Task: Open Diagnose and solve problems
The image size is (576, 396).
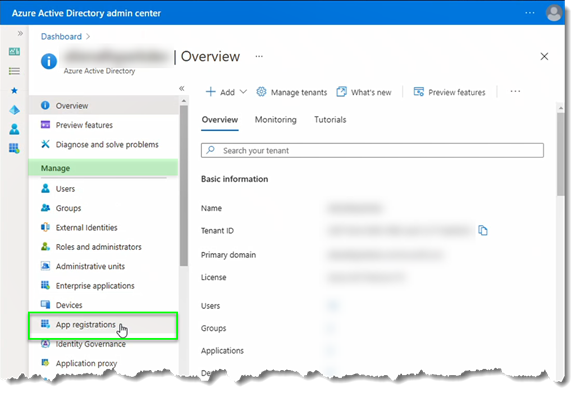Action: point(103,144)
